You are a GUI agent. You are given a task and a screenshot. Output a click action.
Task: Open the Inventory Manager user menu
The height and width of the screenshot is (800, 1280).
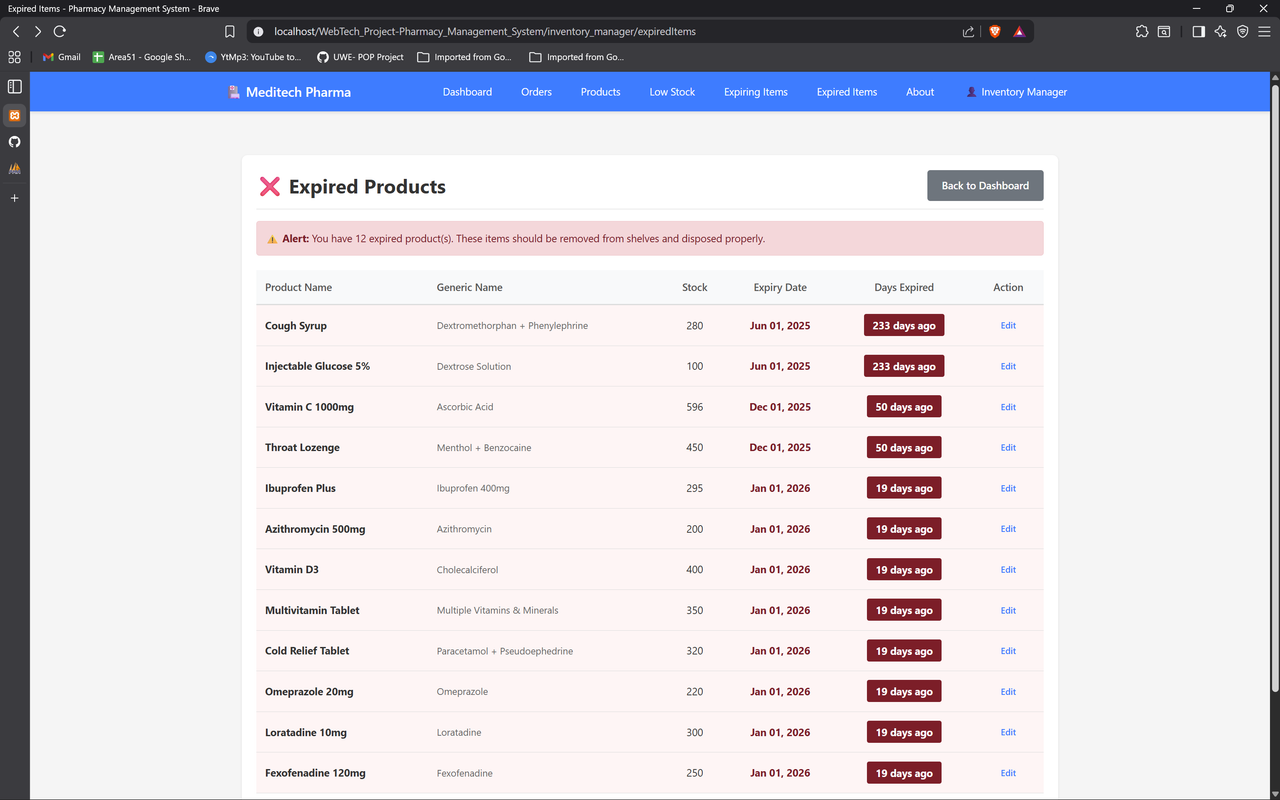click(x=1016, y=92)
